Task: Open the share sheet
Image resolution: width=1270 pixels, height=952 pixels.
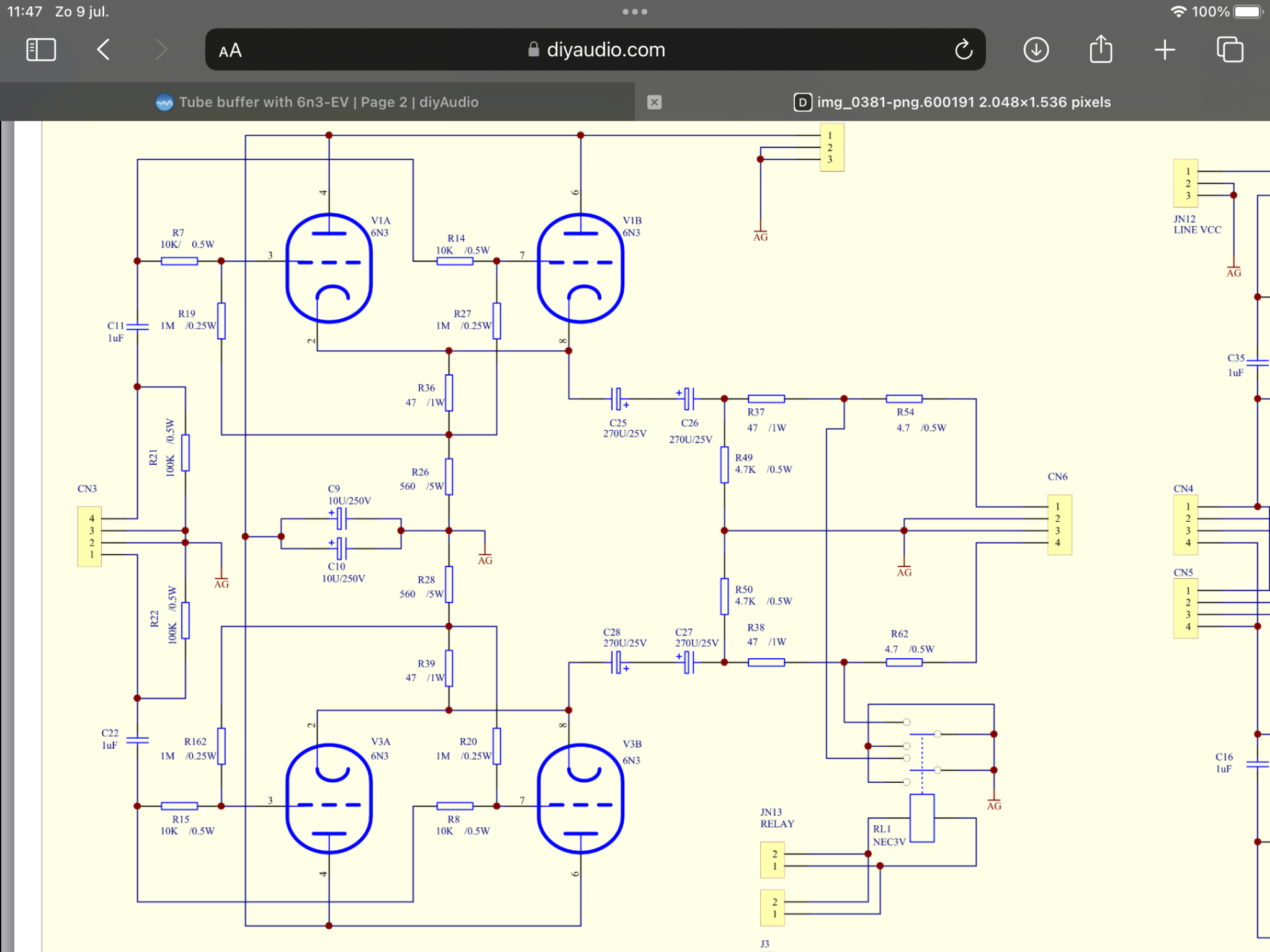Action: 1101,49
